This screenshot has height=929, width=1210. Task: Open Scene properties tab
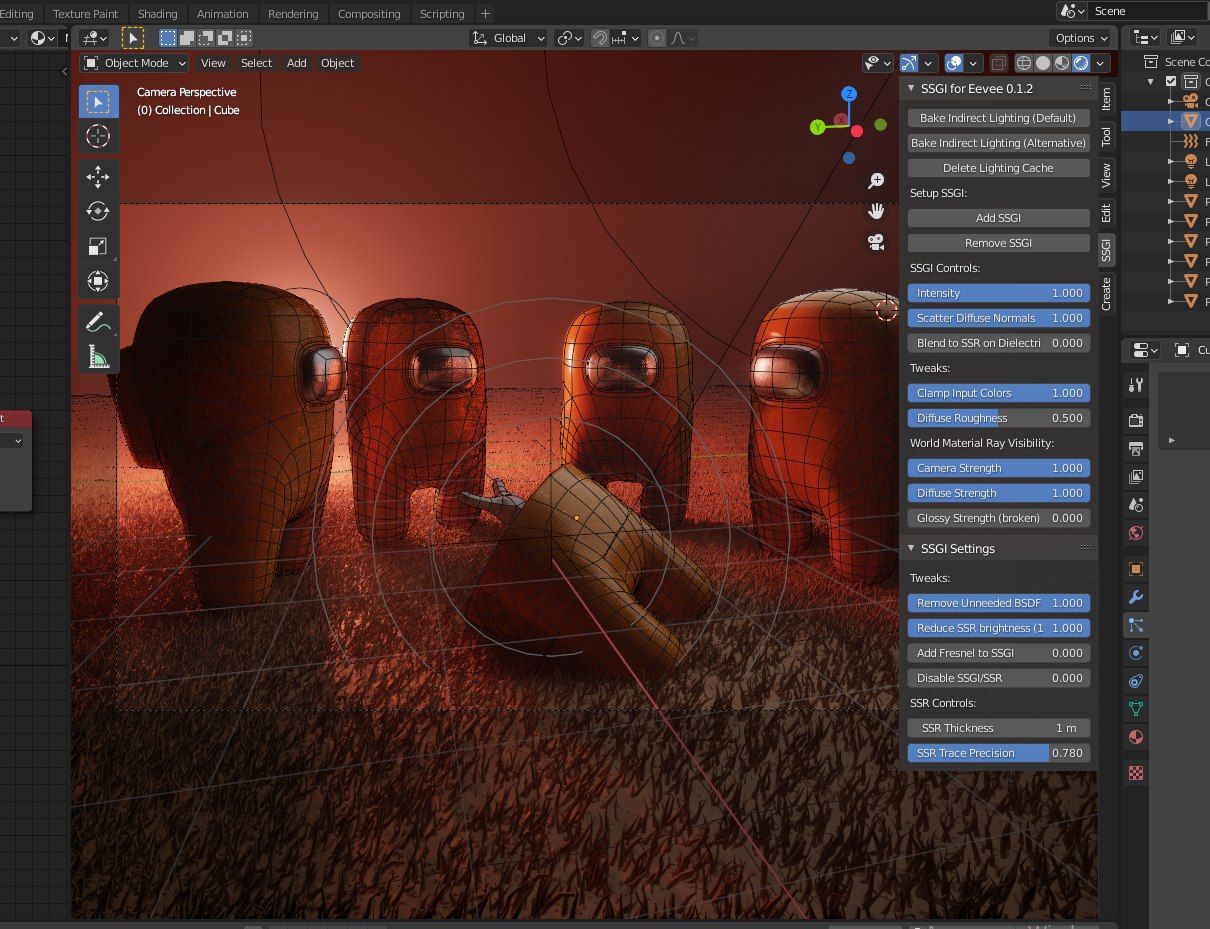coord(1135,505)
